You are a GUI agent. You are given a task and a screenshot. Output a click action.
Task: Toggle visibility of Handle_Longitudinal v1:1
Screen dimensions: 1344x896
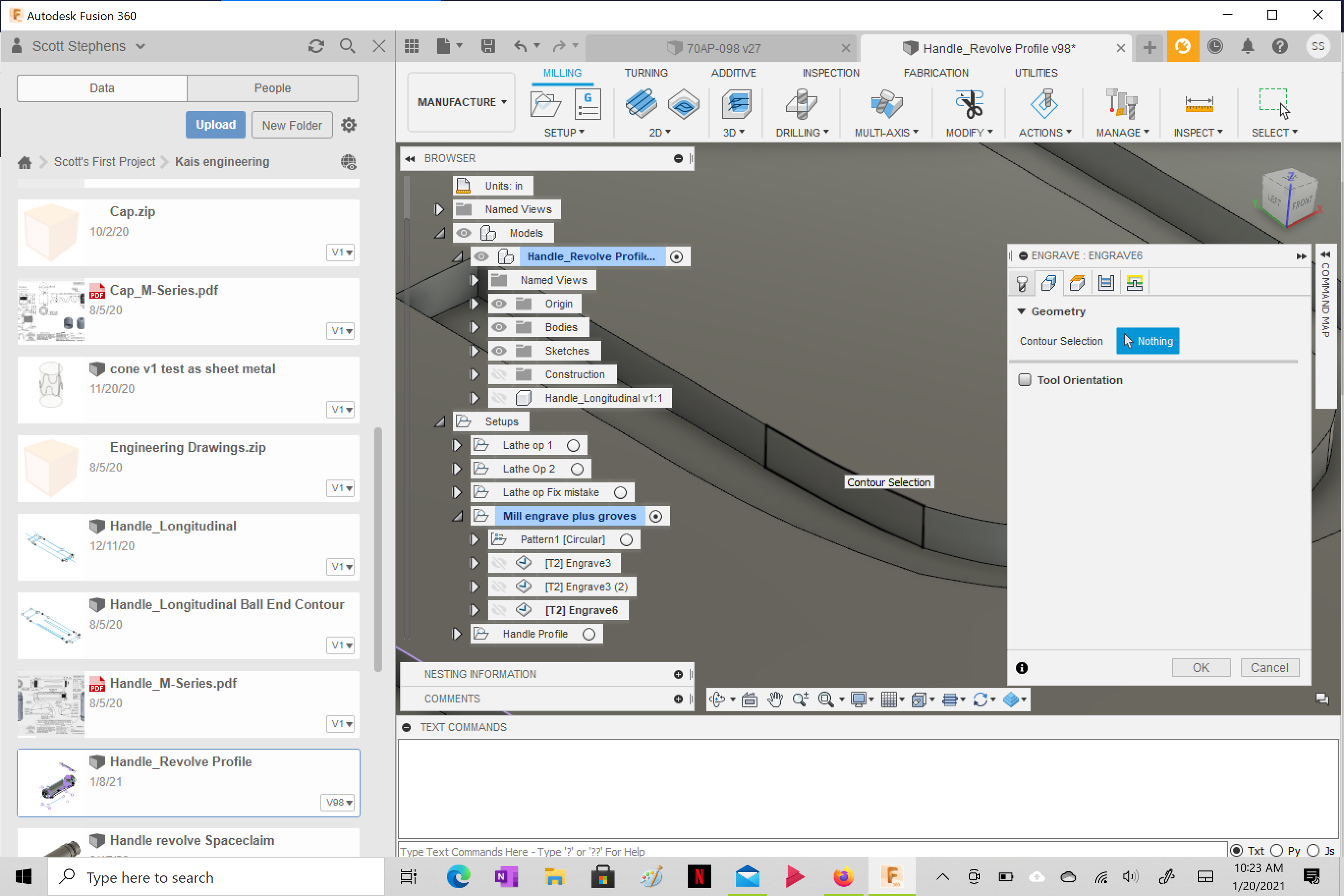click(500, 398)
